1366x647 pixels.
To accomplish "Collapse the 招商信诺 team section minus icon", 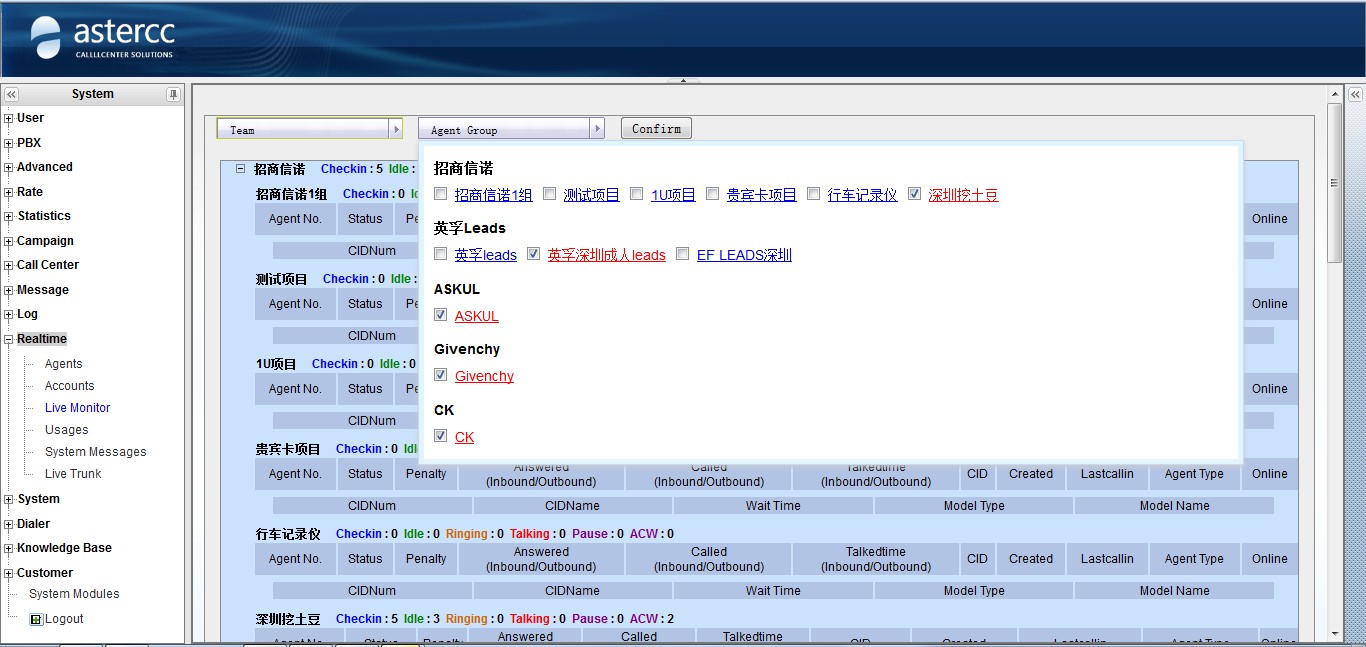I will point(240,169).
